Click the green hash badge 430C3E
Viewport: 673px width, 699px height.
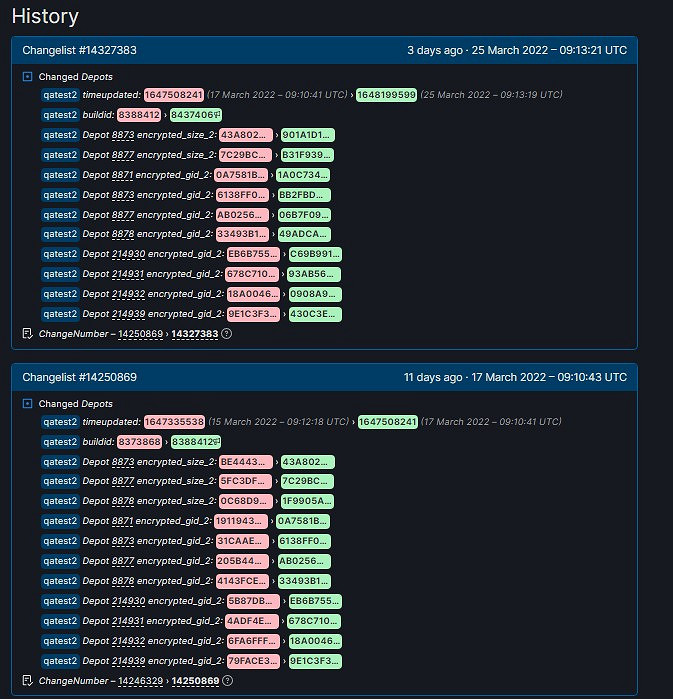point(313,314)
